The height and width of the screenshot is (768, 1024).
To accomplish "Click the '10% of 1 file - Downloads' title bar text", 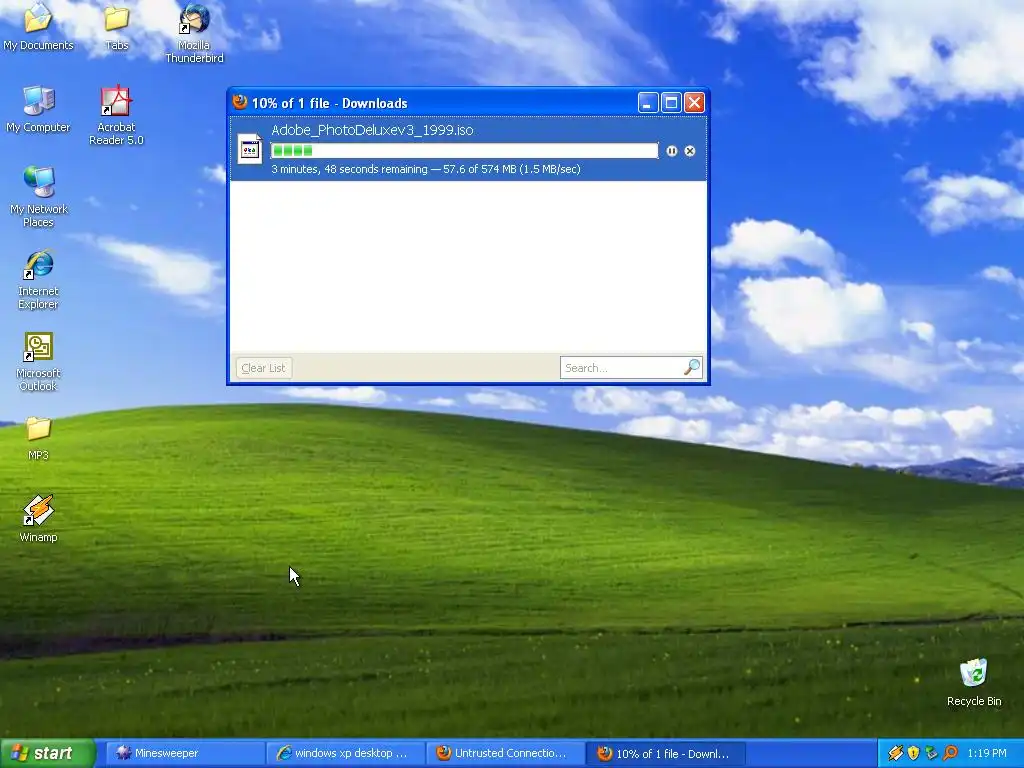I will 330,103.
